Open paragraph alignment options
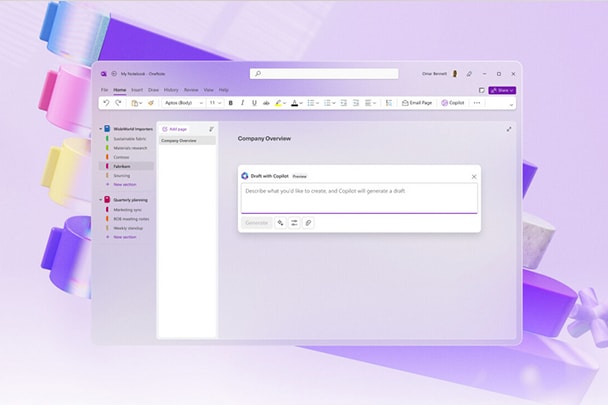Screen dimensions: 608x405 [x=370, y=103]
